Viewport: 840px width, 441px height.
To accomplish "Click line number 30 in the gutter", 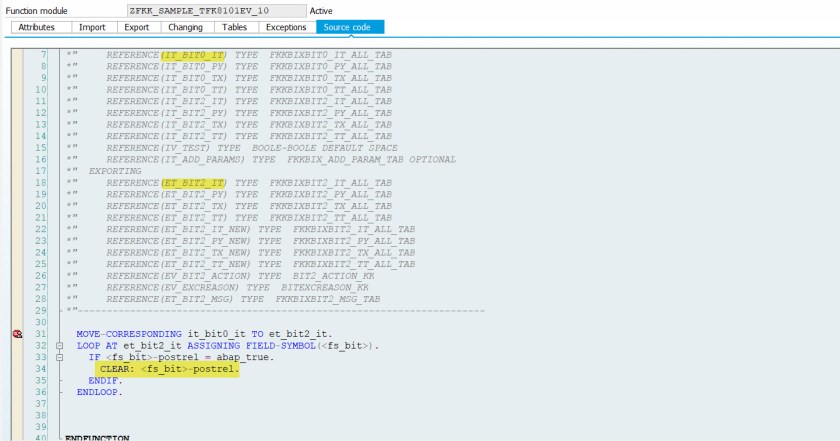I will coord(41,322).
